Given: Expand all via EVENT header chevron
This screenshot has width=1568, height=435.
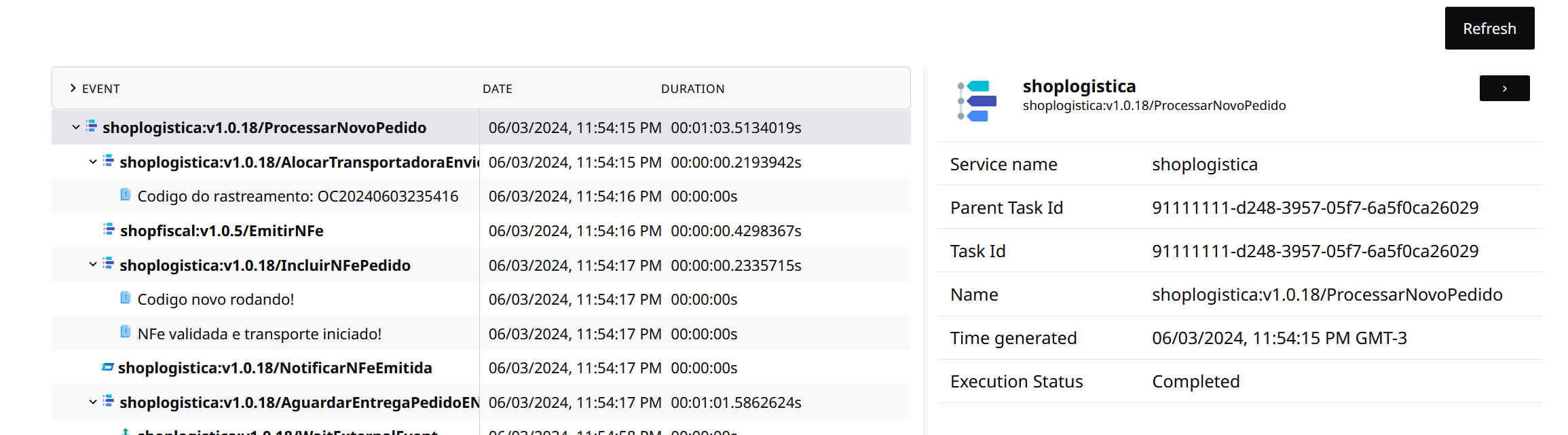Looking at the screenshot, I should point(73,88).
